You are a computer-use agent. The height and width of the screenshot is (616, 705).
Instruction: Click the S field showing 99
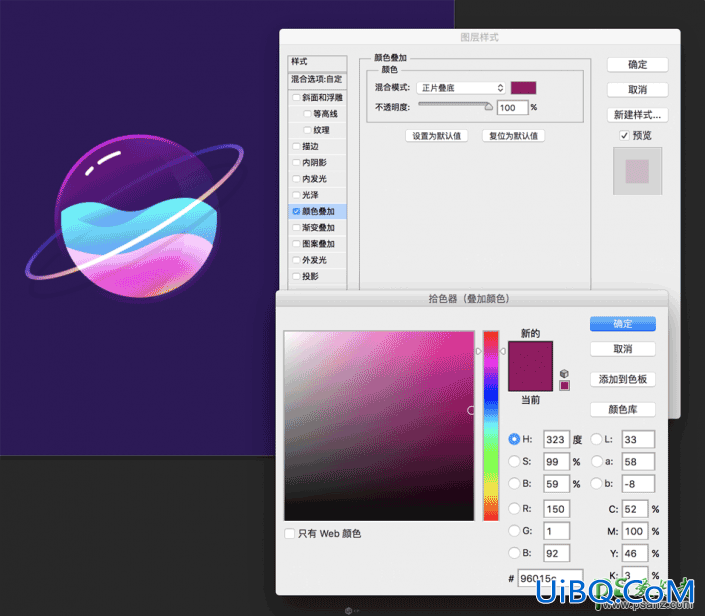557,461
